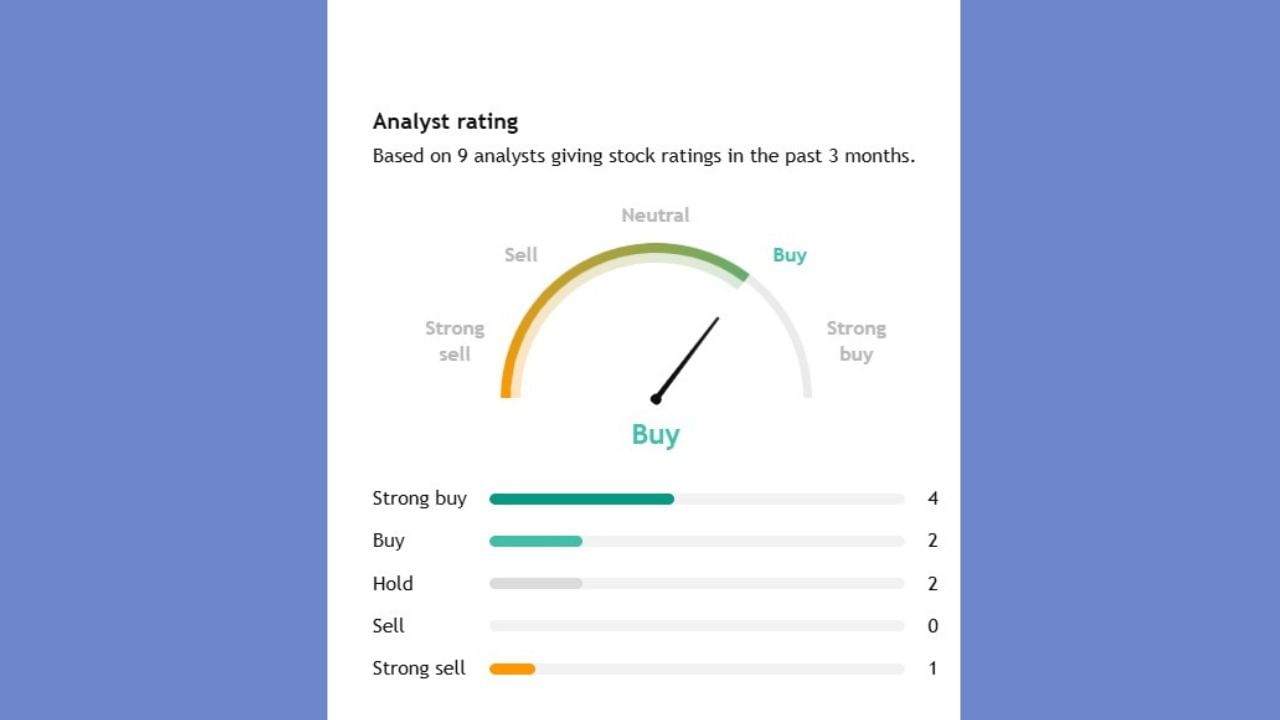The width and height of the screenshot is (1280, 720).
Task: Click the Strong buy count of 4
Action: click(x=932, y=498)
